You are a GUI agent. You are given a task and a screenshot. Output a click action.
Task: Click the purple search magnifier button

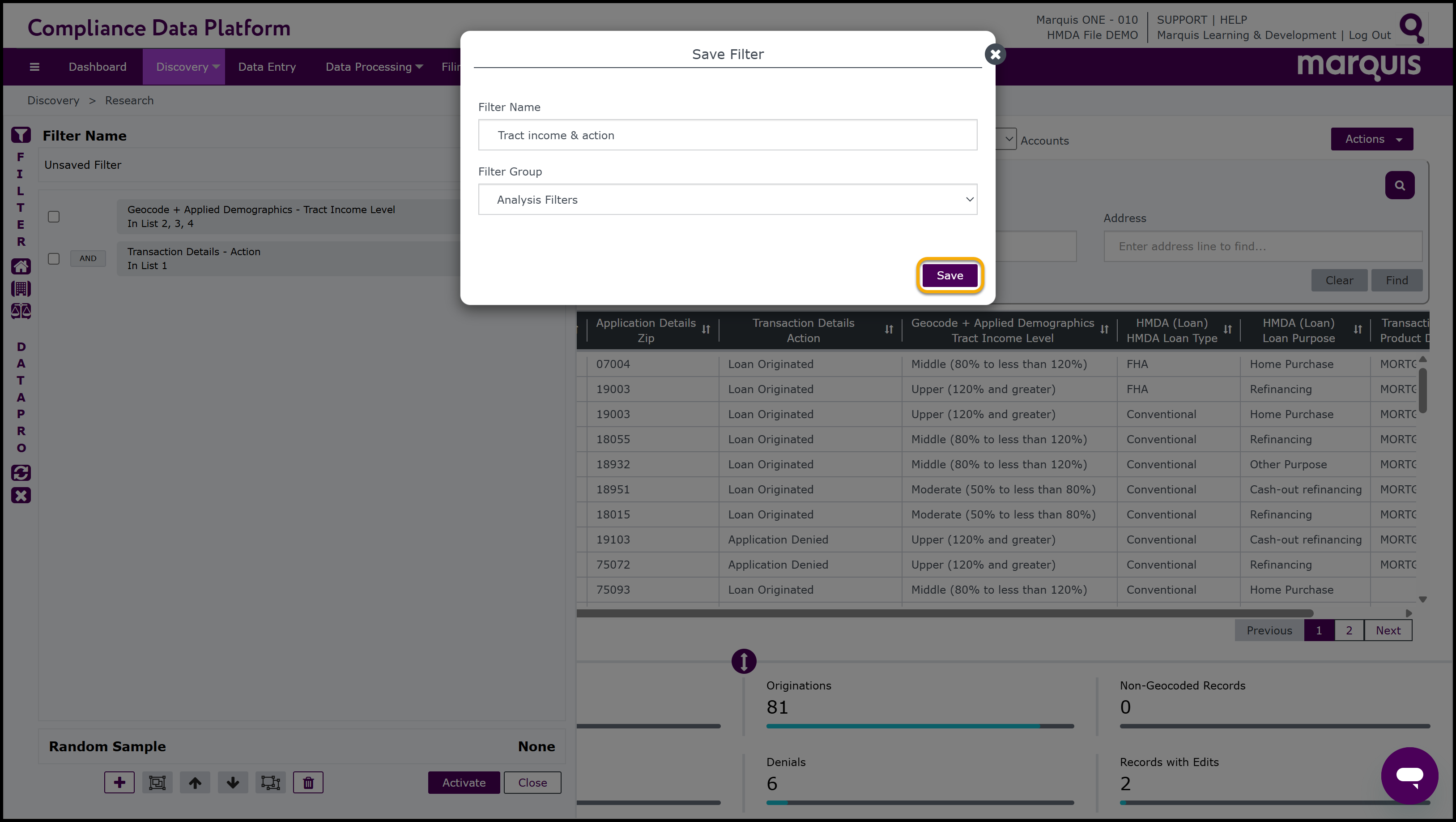click(x=1400, y=185)
